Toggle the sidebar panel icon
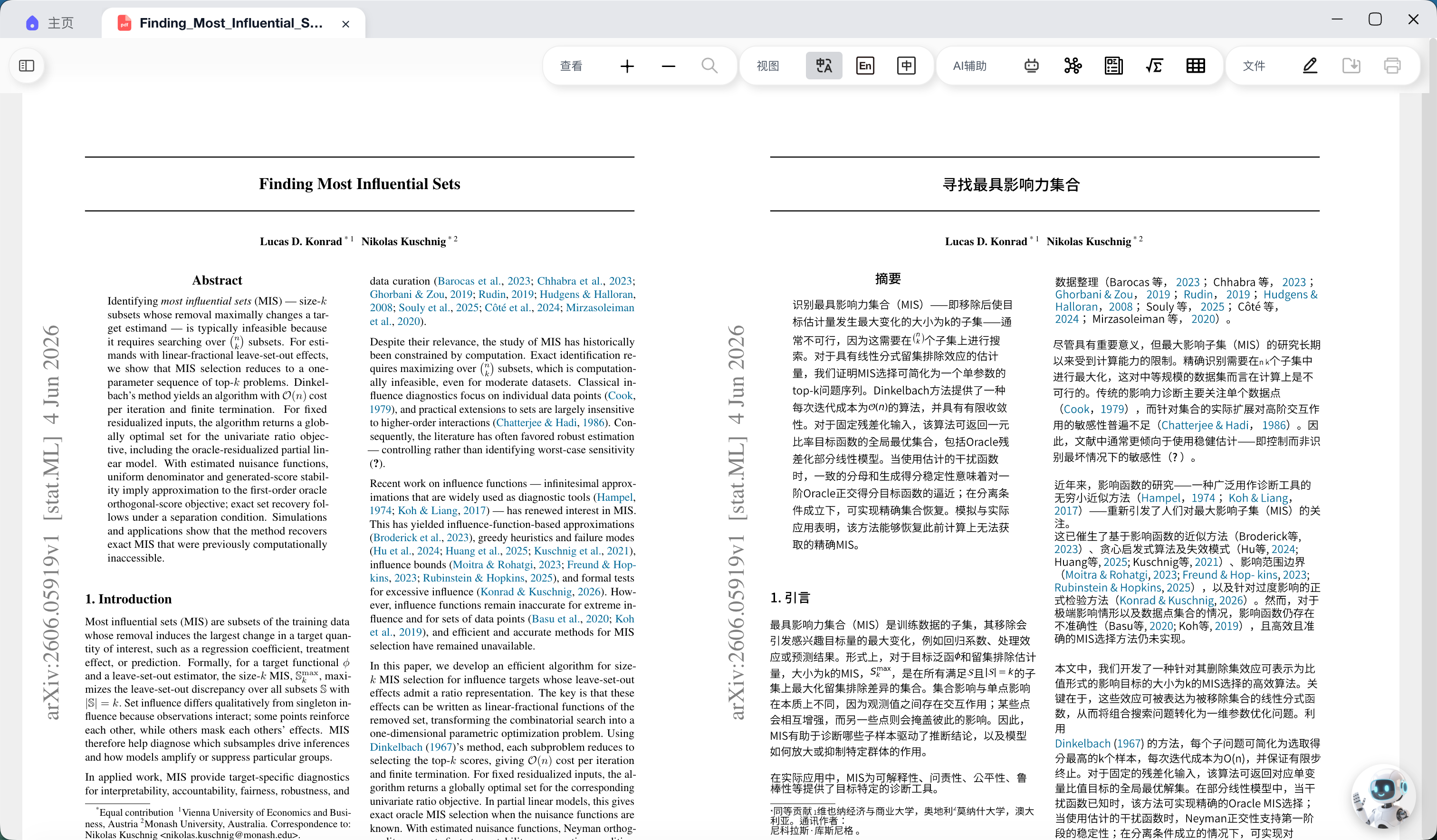This screenshot has height=840, width=1437. (x=27, y=66)
